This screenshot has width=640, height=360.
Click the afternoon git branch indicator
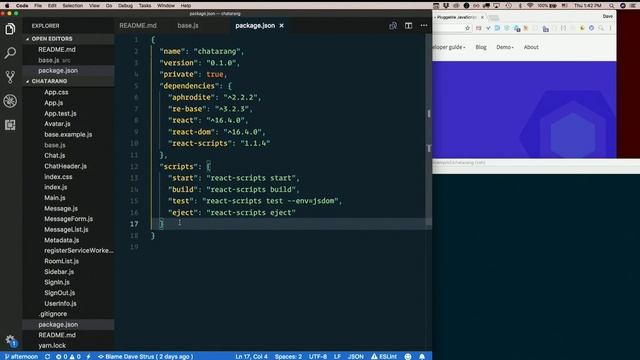(21, 356)
